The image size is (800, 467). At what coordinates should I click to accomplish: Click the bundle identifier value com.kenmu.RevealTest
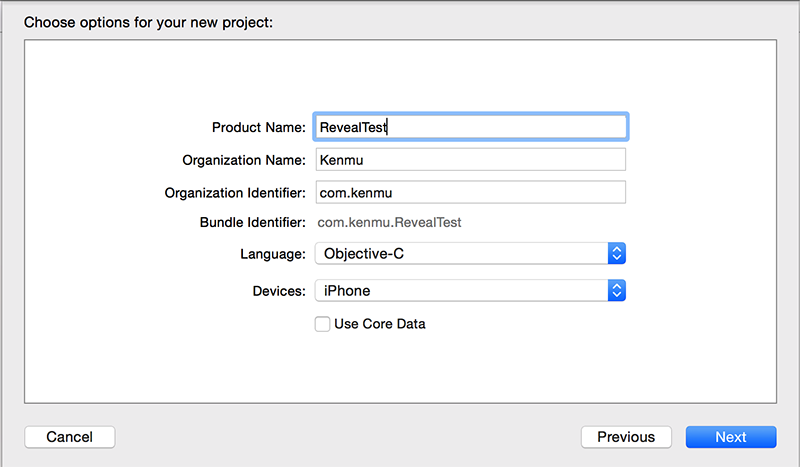[389, 223]
